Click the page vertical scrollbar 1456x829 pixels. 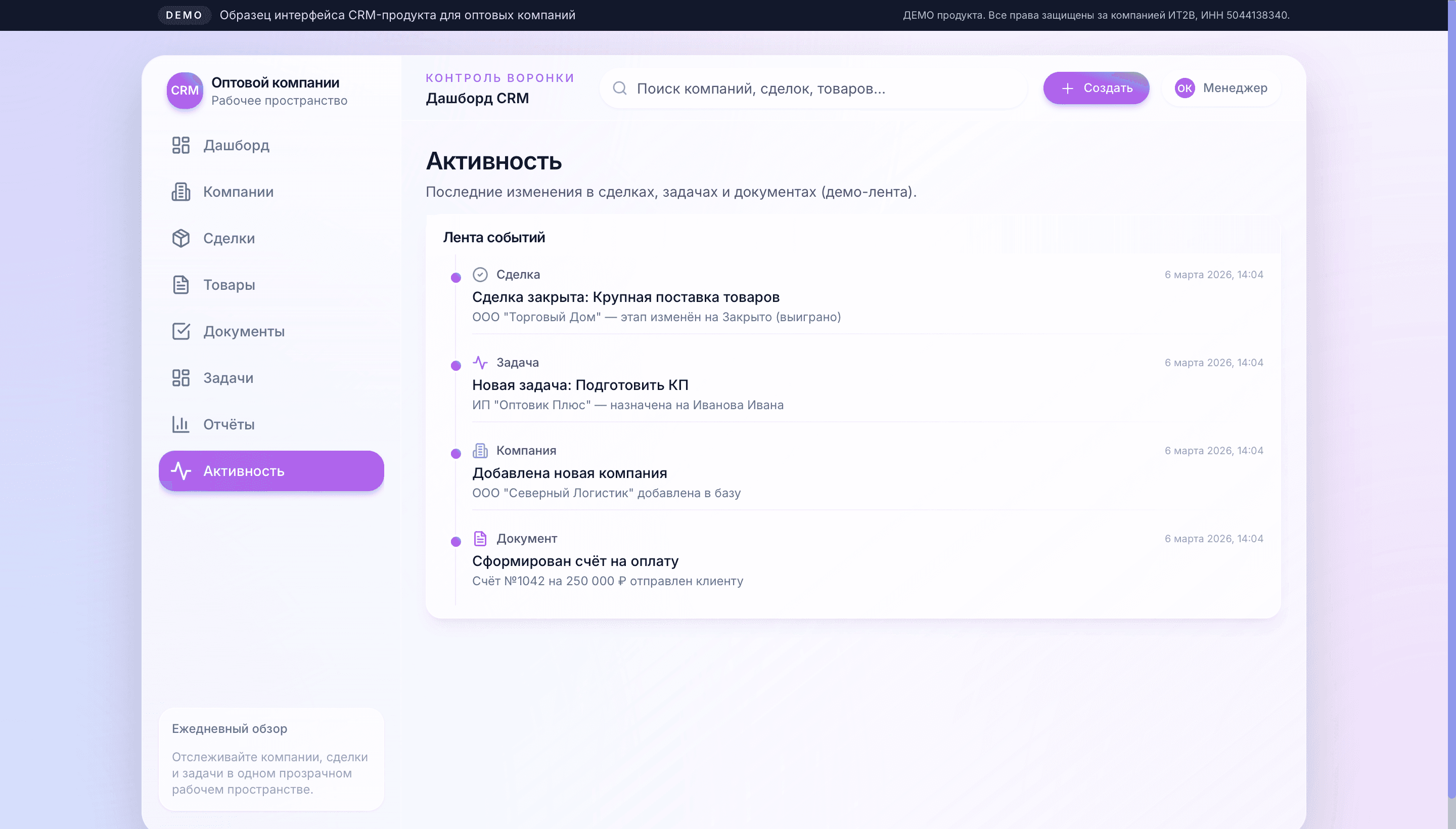point(1451,399)
